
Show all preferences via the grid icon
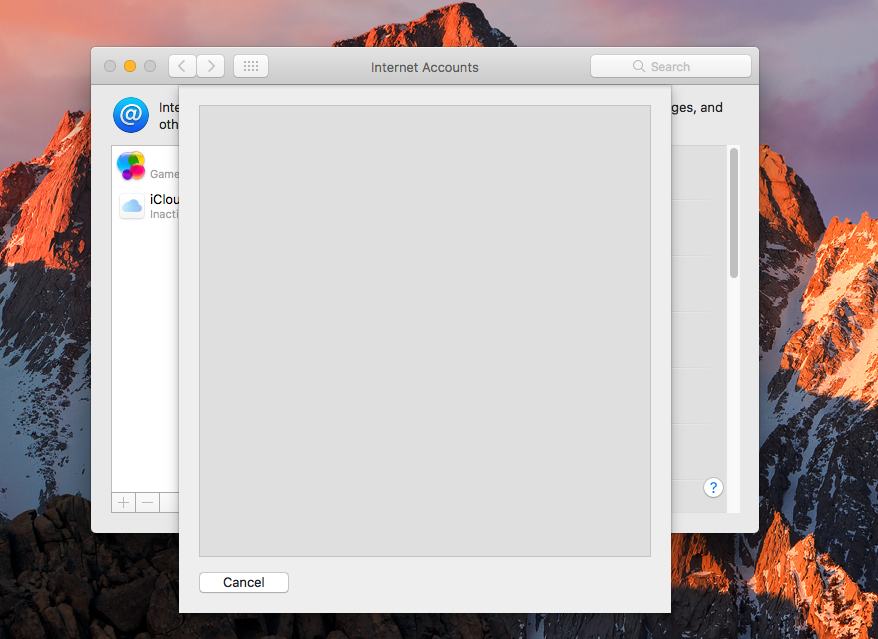[251, 67]
